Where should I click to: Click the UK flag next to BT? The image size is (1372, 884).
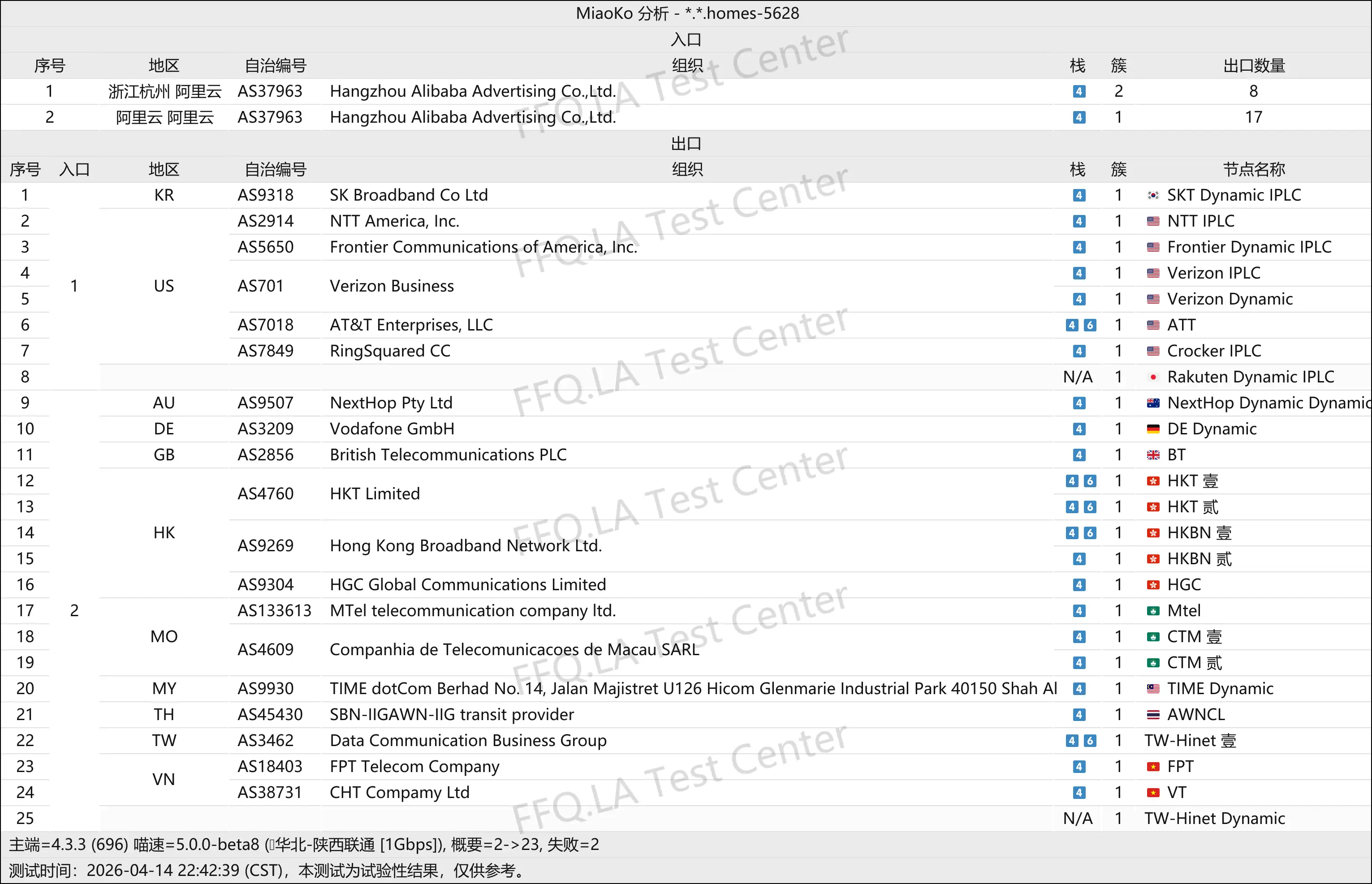(x=1152, y=455)
